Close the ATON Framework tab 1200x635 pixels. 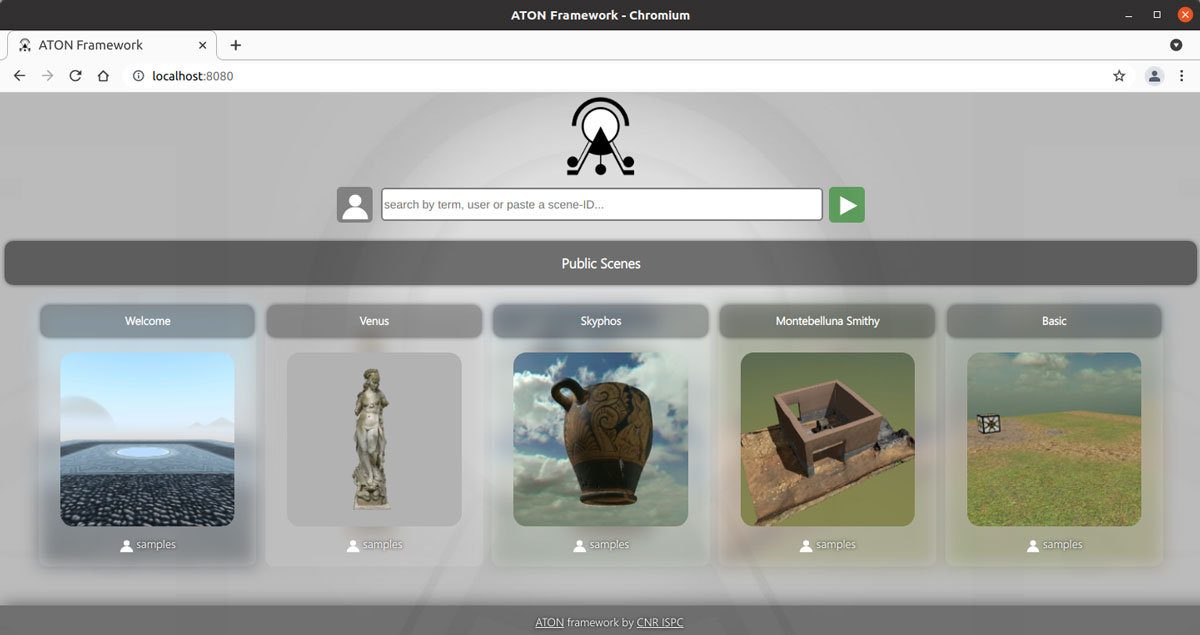click(x=202, y=45)
